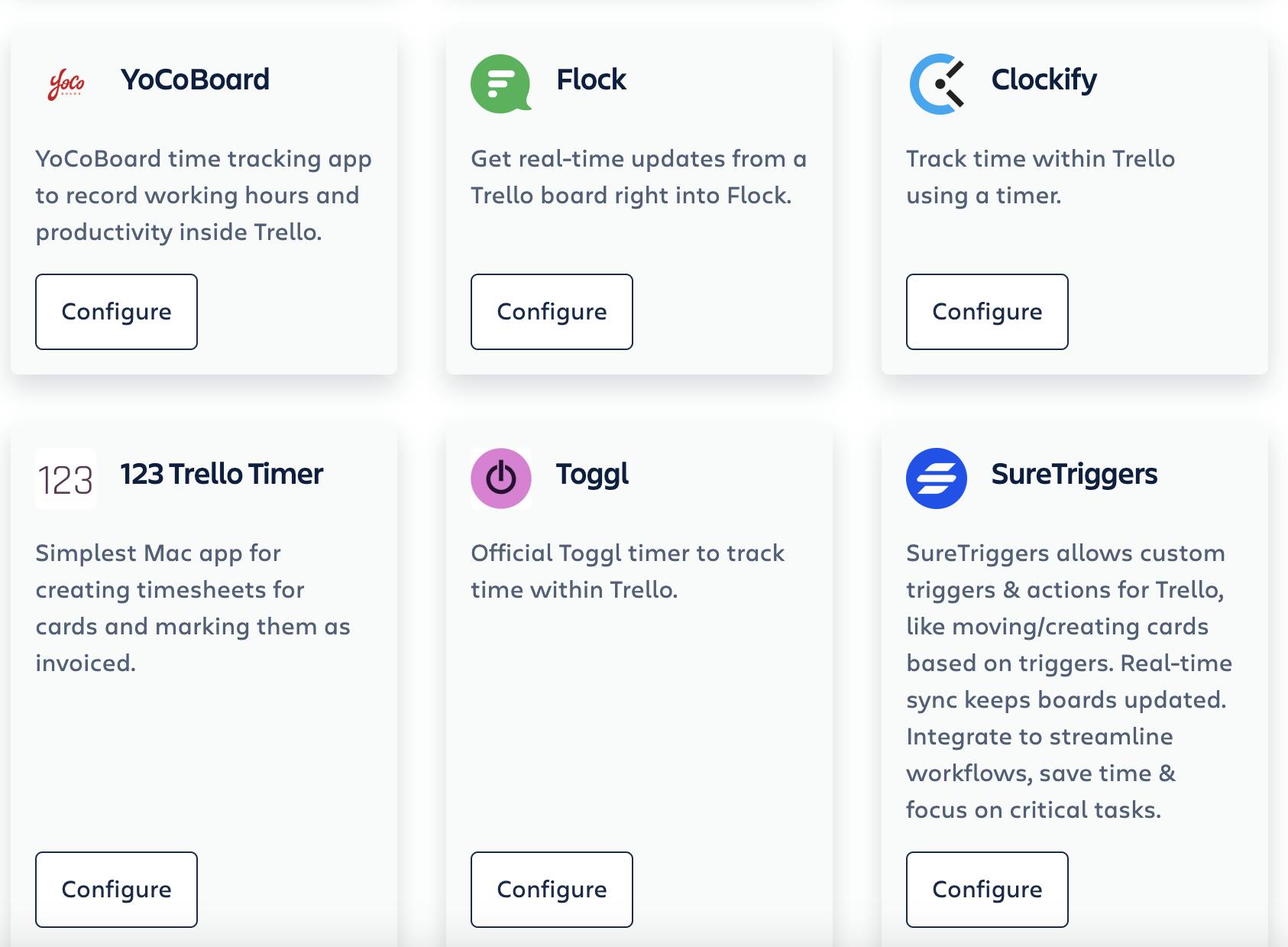Click the SureTriggers description paragraph
The width and height of the screenshot is (1288, 947).
click(x=1068, y=681)
